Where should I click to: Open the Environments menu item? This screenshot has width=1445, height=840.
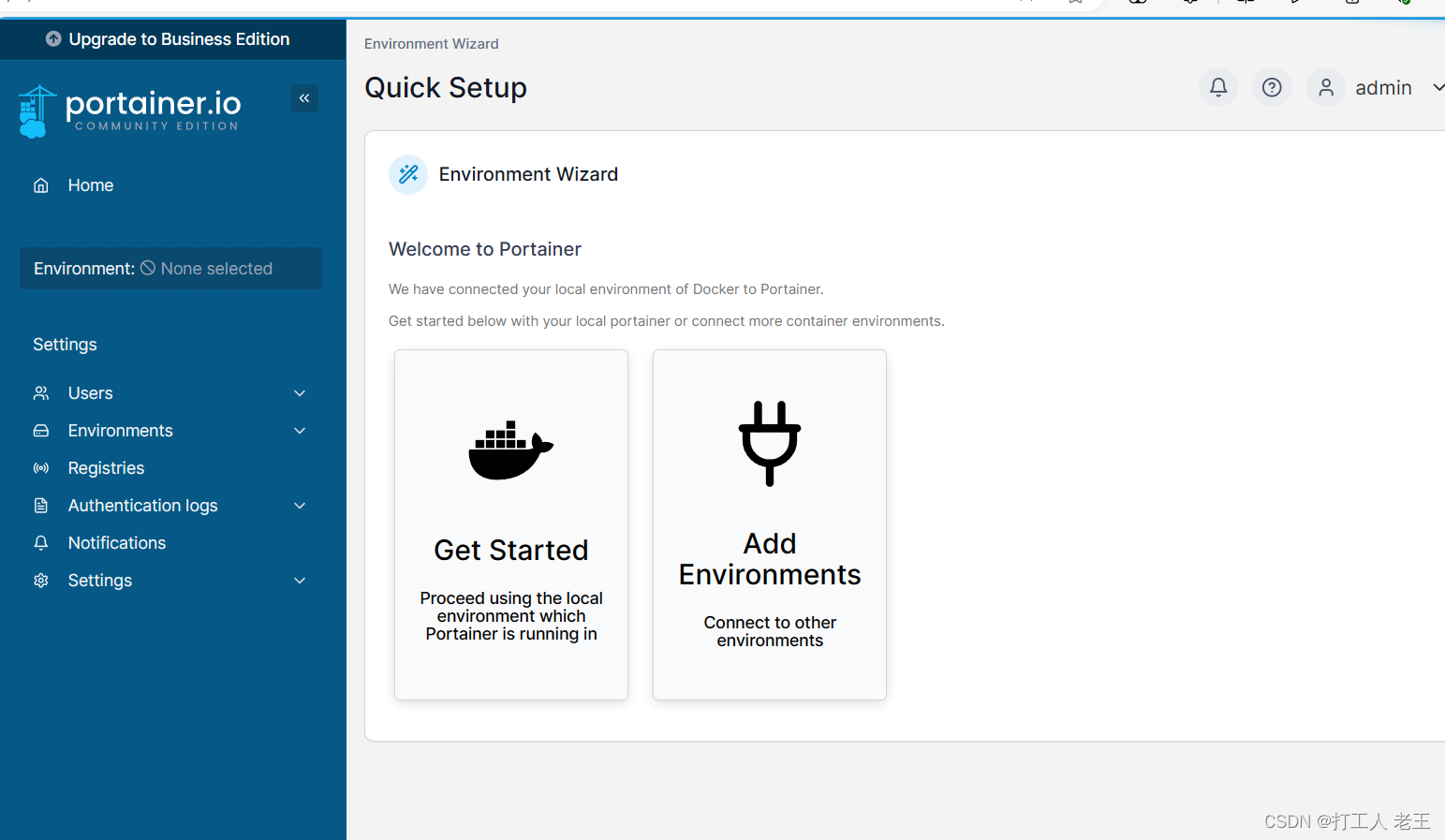[121, 431]
